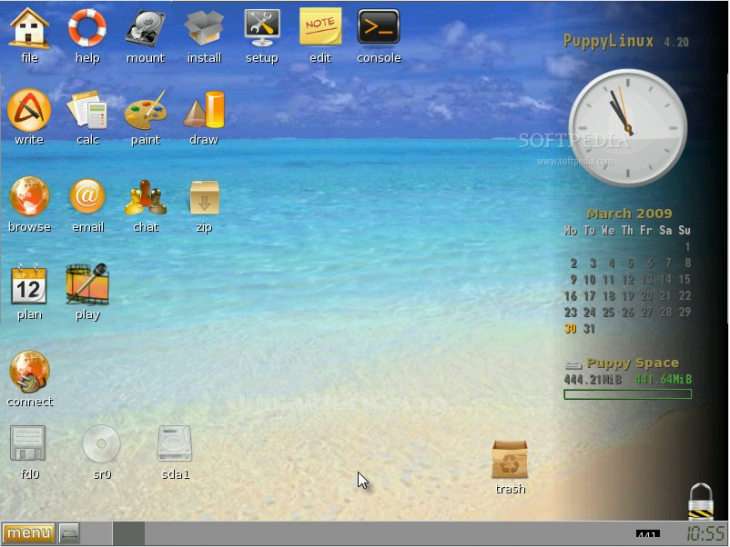
Task: Launch the paint palette icon
Action: click(x=145, y=111)
